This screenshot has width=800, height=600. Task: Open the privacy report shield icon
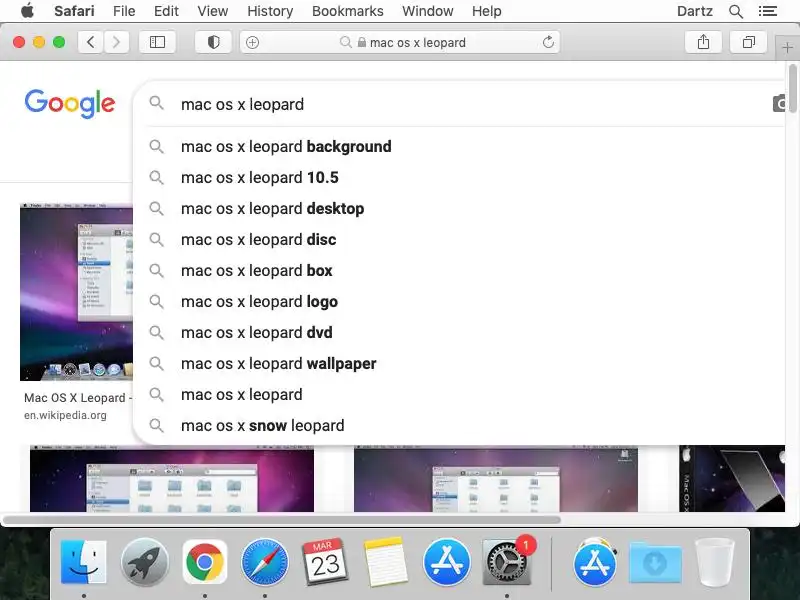[x=213, y=42]
